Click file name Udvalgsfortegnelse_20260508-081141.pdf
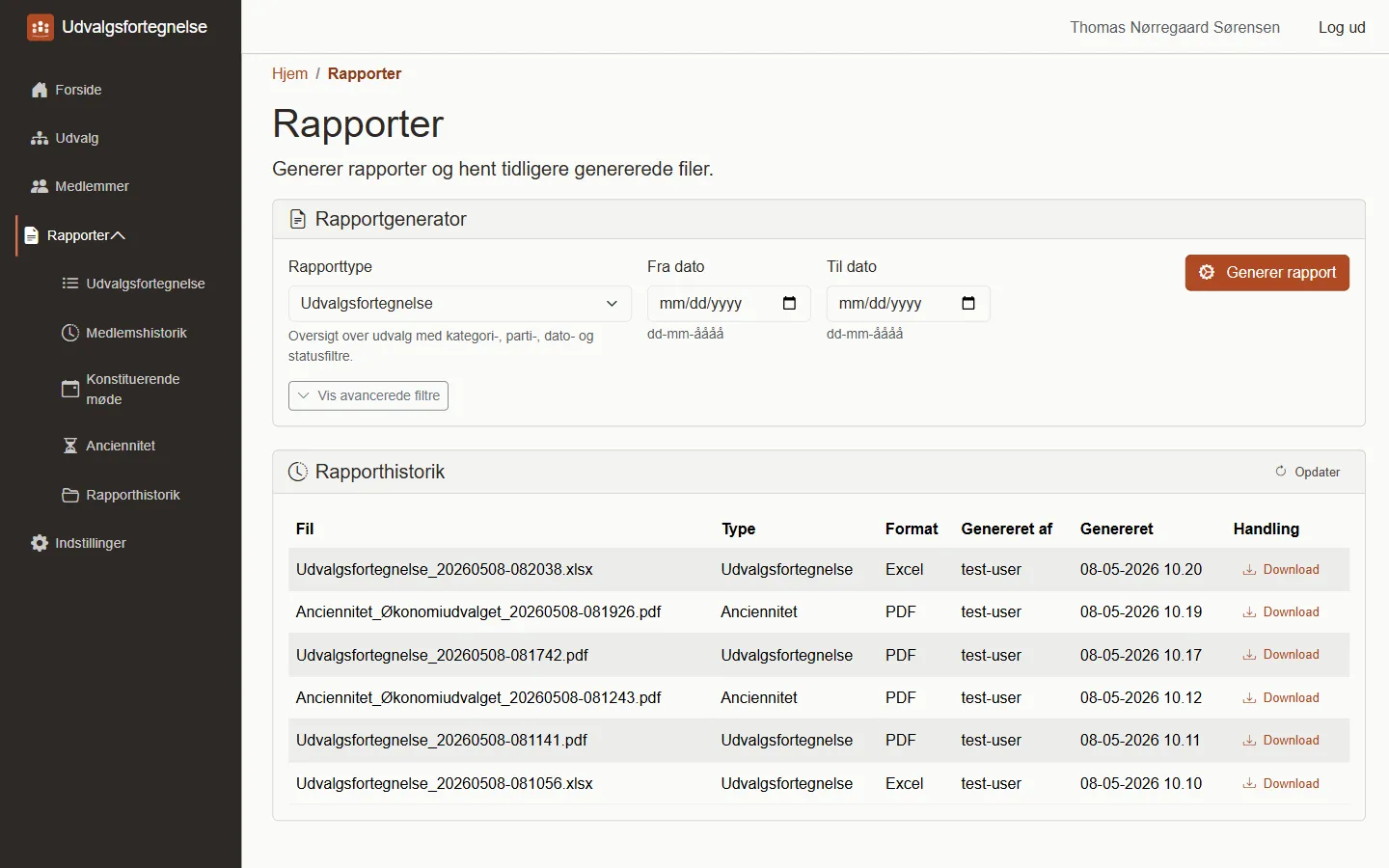 tap(442, 741)
